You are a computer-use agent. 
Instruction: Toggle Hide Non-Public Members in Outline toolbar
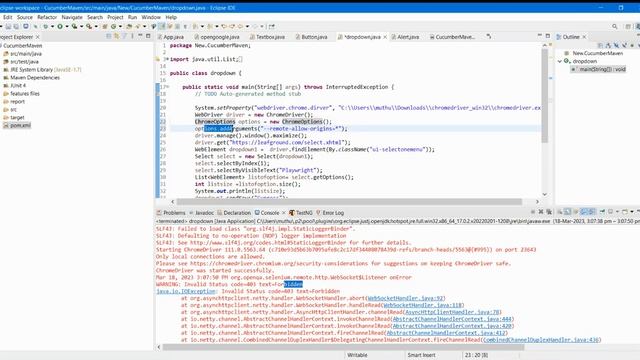tap(632, 46)
